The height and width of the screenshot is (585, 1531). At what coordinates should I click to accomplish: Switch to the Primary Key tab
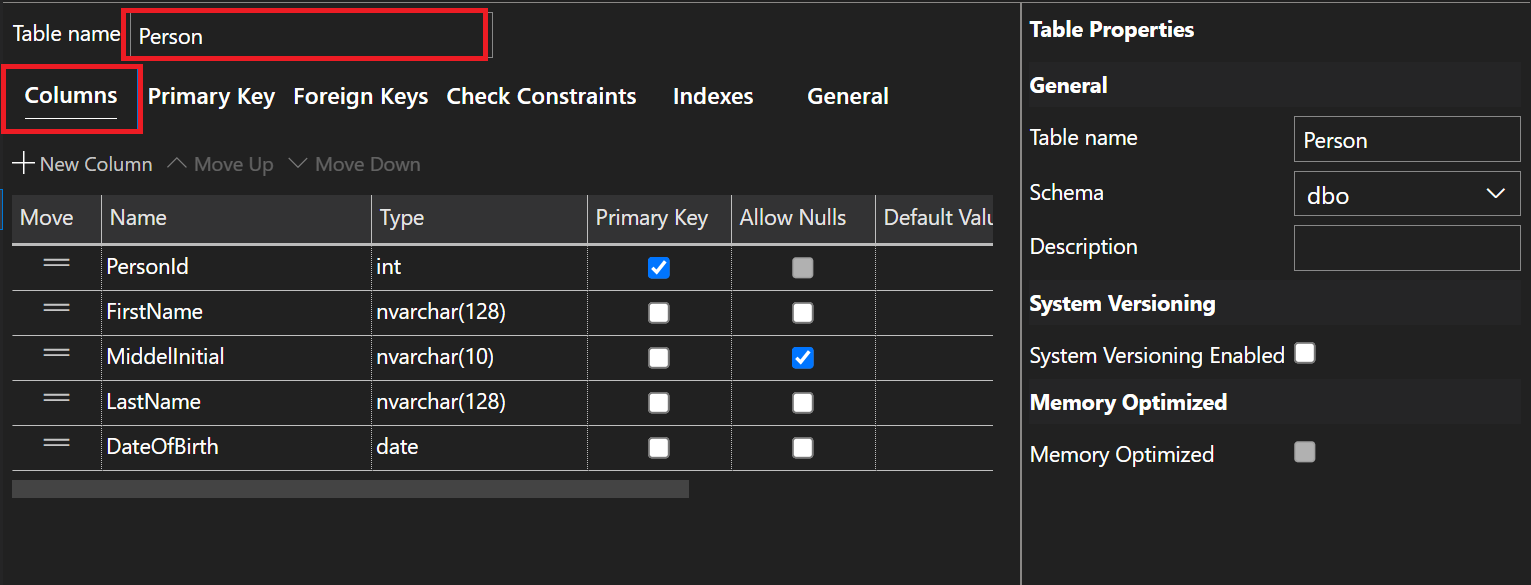(211, 96)
